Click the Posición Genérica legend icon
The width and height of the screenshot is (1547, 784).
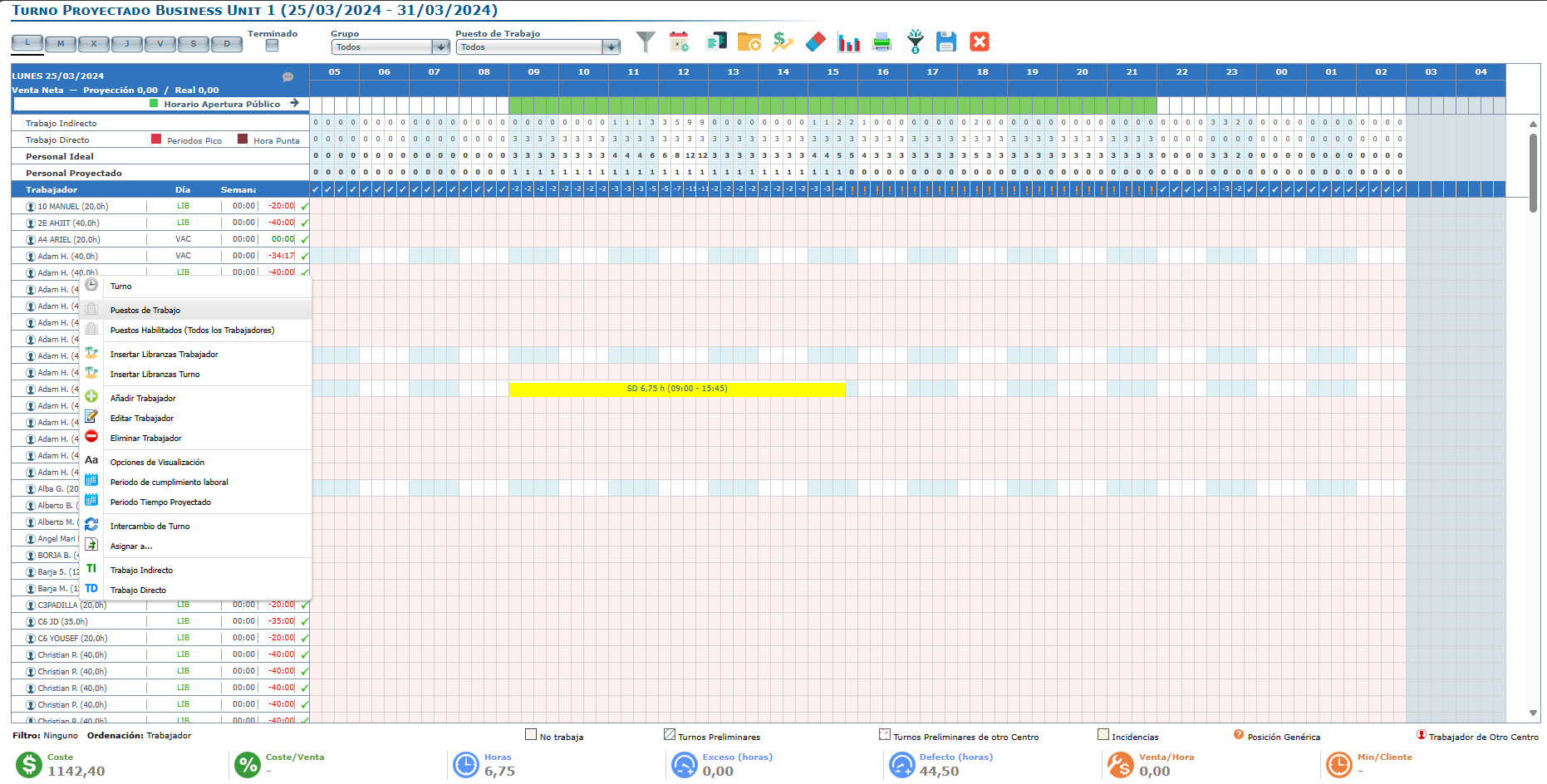tap(1239, 735)
